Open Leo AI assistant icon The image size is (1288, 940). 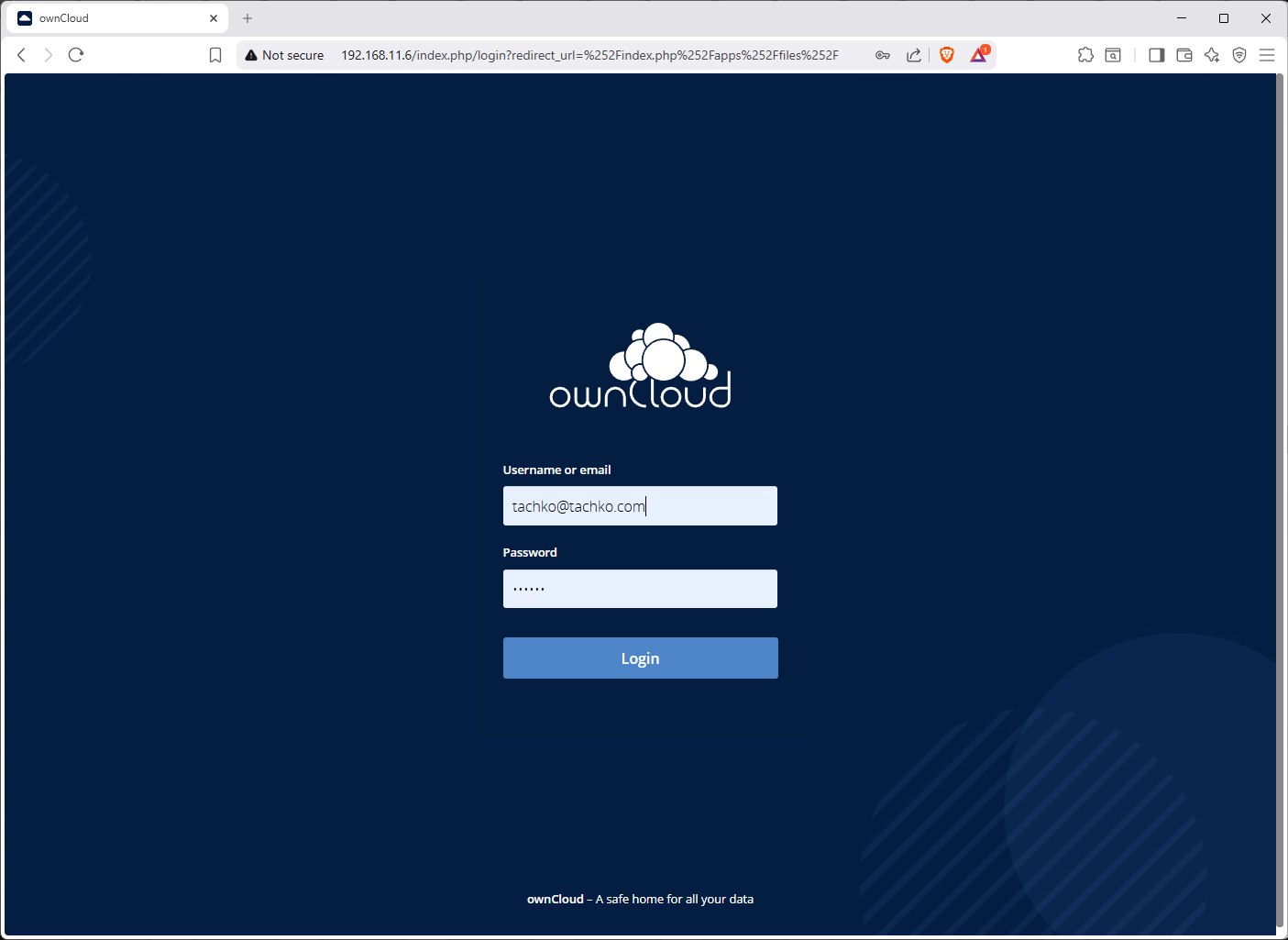click(x=1212, y=55)
